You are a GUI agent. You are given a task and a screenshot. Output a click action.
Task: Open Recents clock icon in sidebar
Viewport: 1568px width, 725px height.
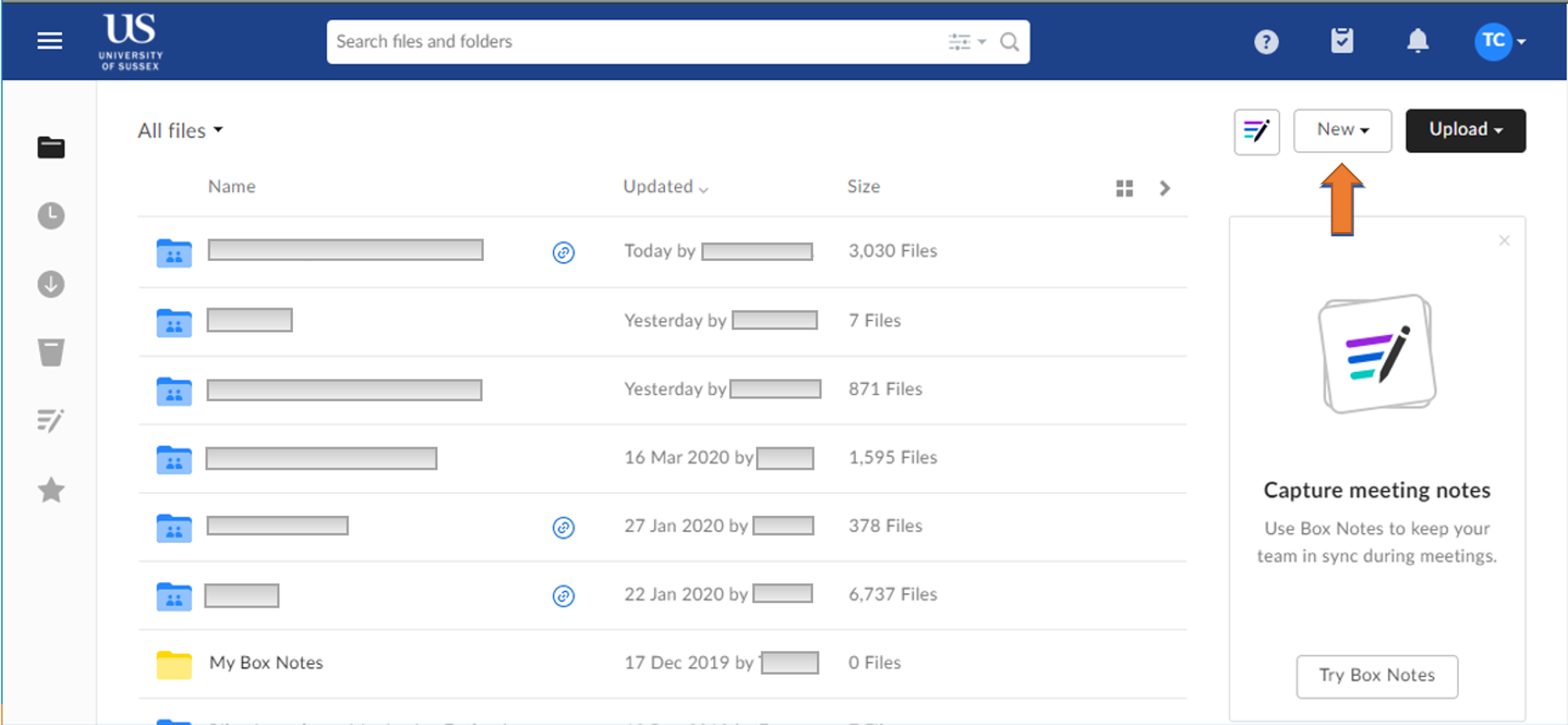pyautogui.click(x=51, y=216)
